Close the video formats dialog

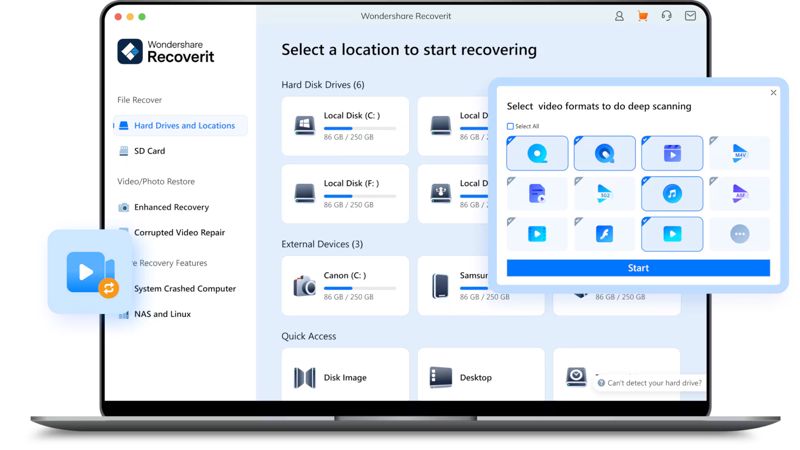(x=773, y=92)
